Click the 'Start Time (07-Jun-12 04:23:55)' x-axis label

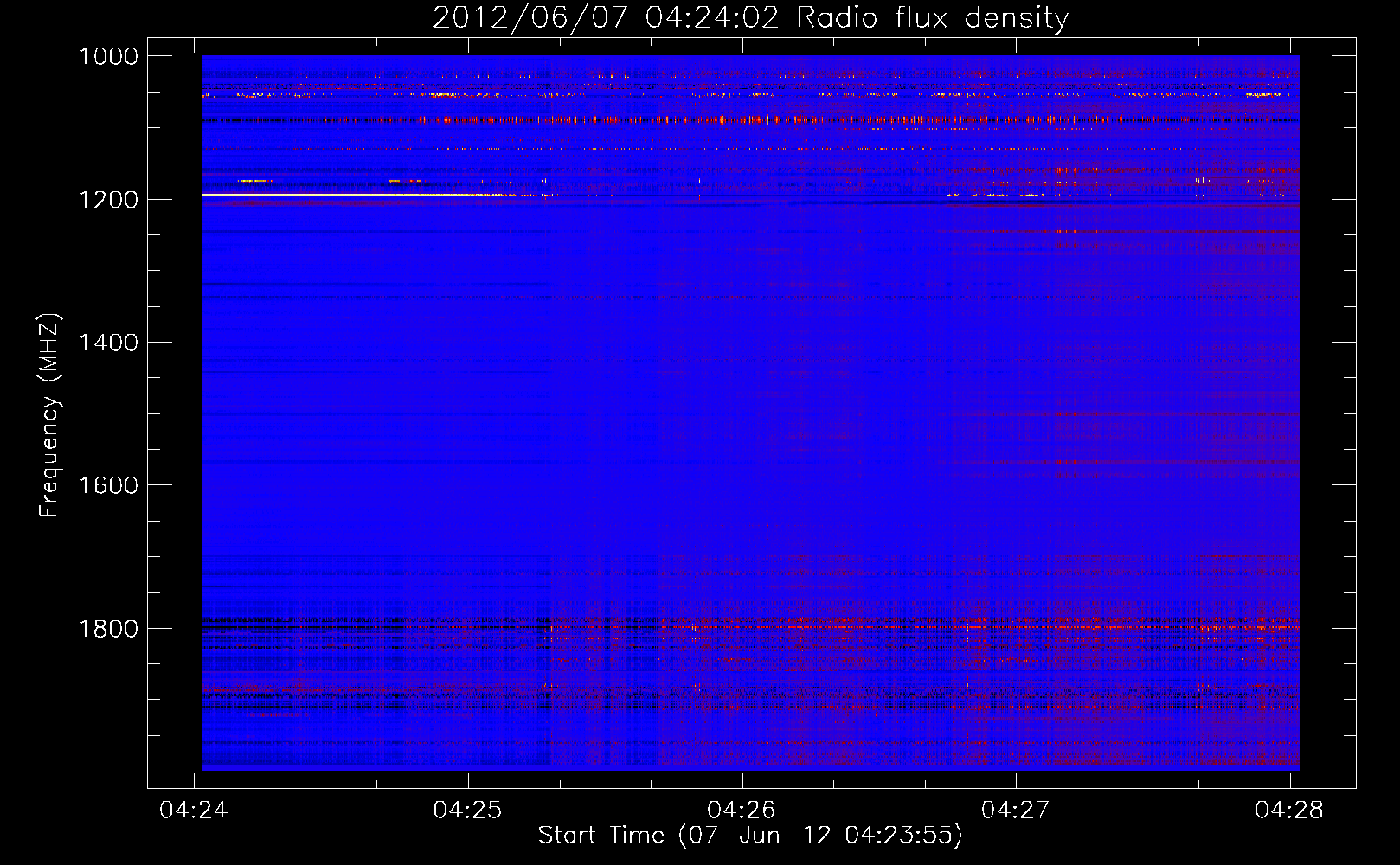click(x=750, y=836)
